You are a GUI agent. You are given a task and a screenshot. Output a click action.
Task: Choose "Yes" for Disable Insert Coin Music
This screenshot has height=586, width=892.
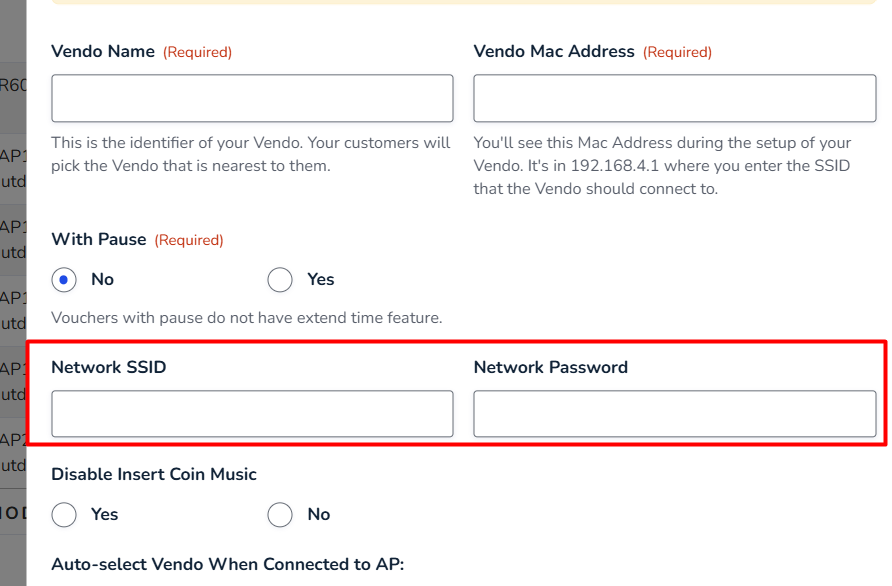coord(65,515)
